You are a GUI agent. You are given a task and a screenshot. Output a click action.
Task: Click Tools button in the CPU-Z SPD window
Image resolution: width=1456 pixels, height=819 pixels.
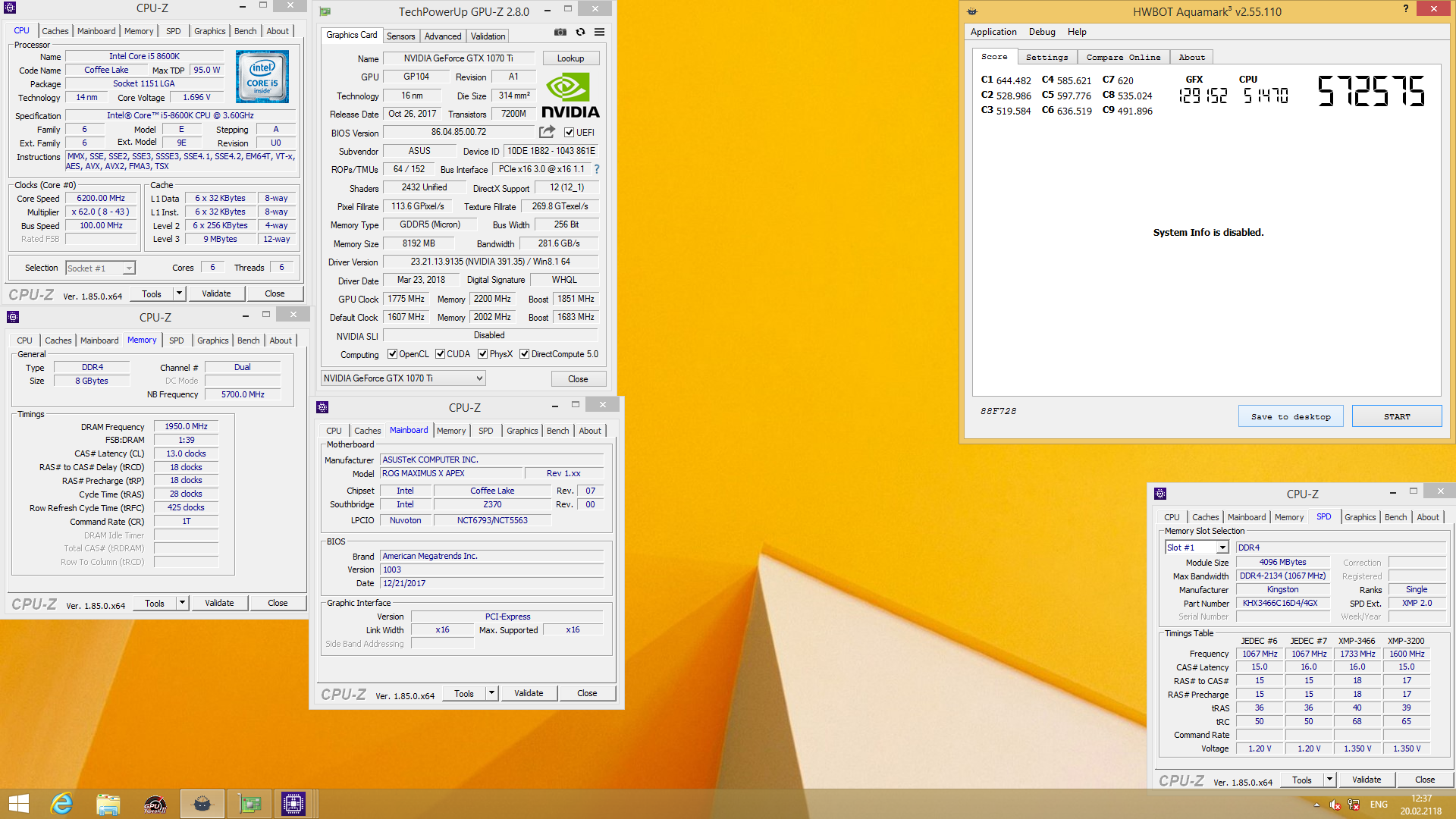[1302, 780]
